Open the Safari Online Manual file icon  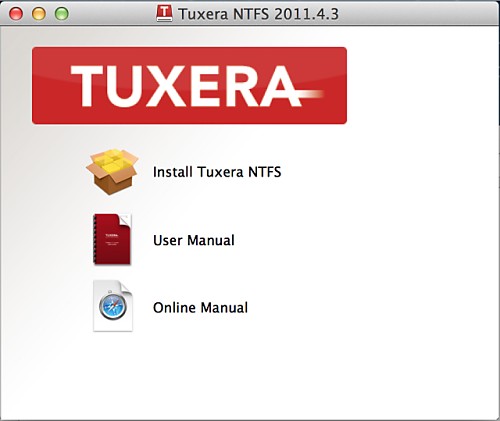click(113, 306)
